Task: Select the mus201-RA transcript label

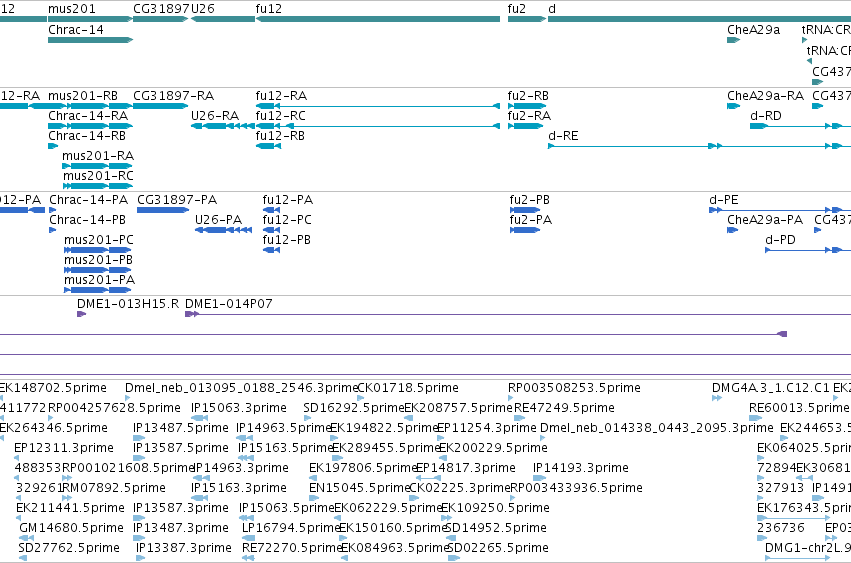Action: [x=98, y=156]
